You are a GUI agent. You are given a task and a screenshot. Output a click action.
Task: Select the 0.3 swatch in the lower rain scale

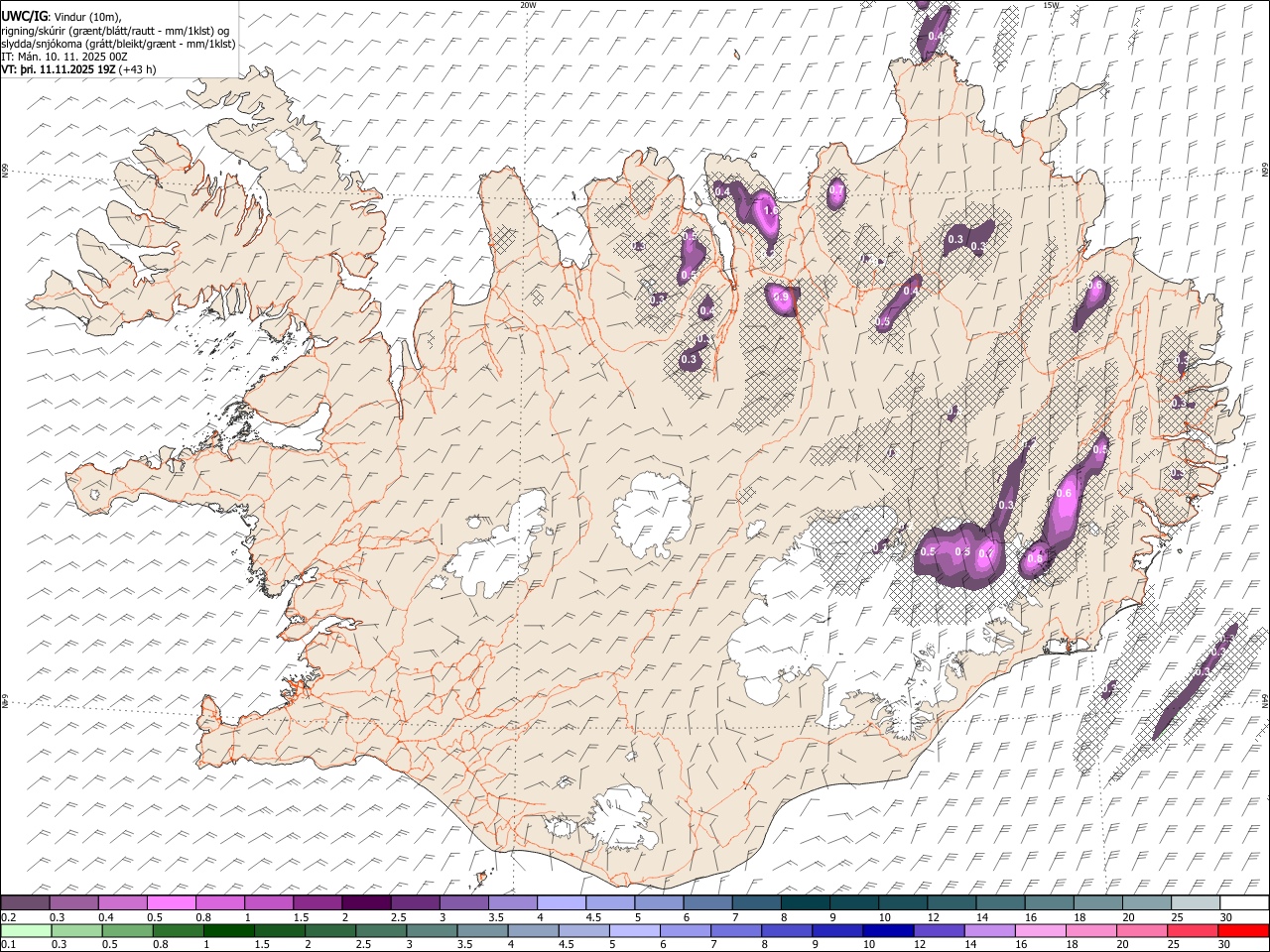76,930
